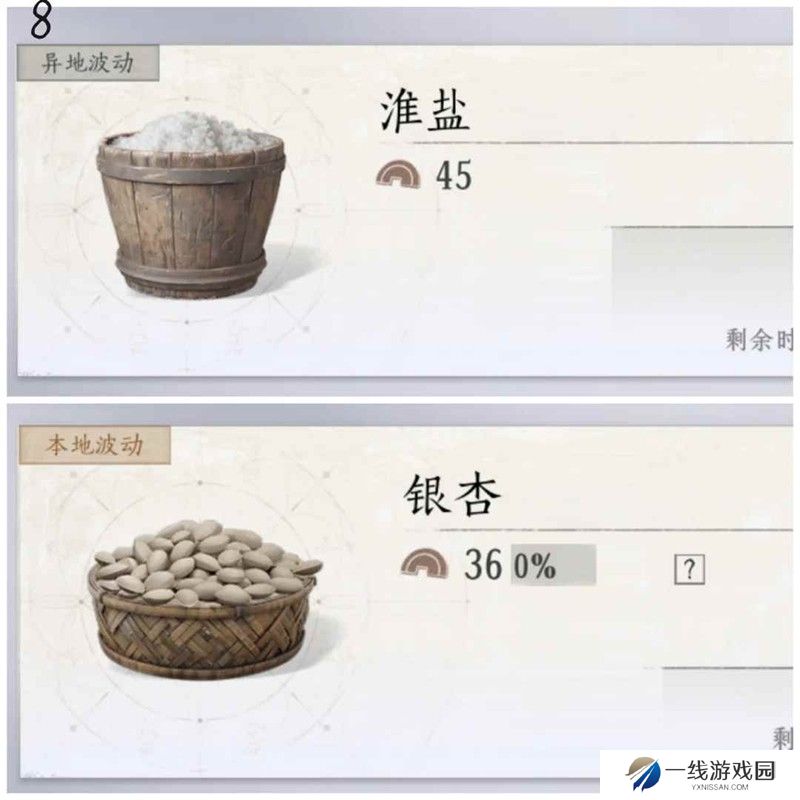Click the 银杏 price value 36

coord(482,565)
